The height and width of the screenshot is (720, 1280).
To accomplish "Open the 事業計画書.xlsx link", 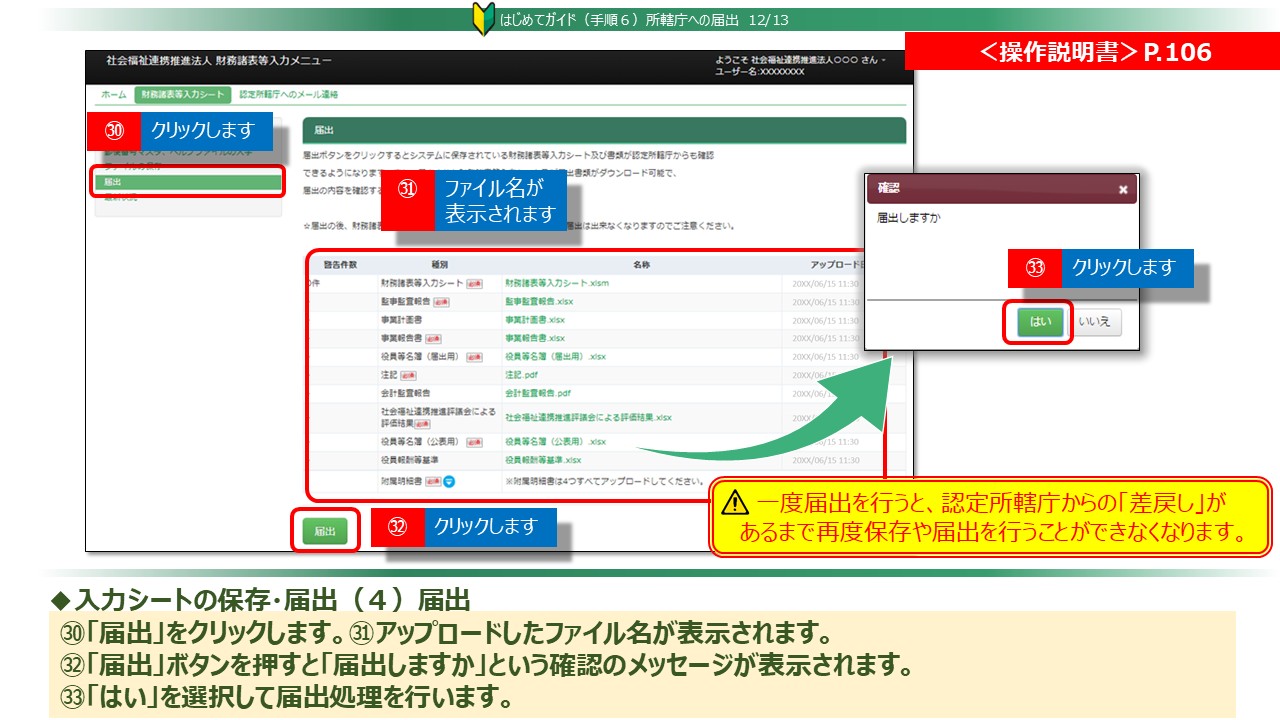I will pos(535,320).
